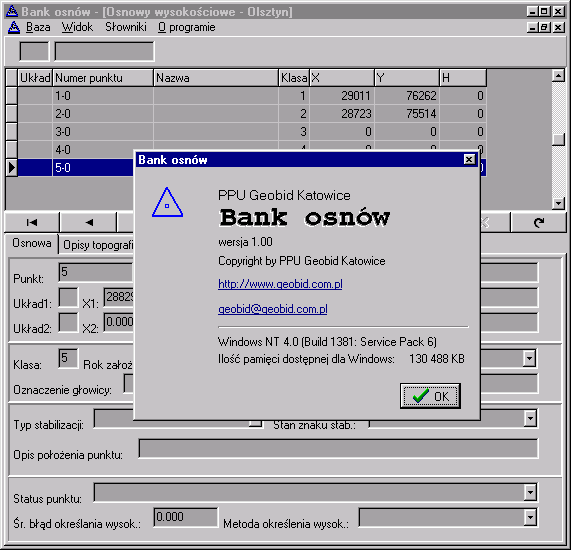Click the Układ column header

(x=35, y=78)
